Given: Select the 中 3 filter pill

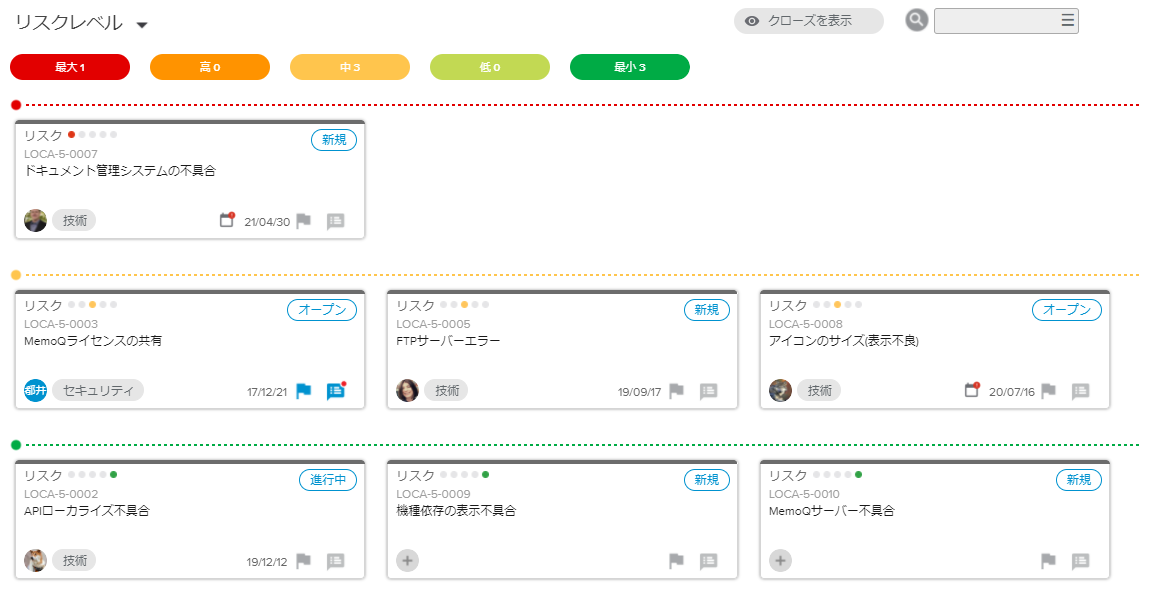Looking at the screenshot, I should tap(350, 67).
